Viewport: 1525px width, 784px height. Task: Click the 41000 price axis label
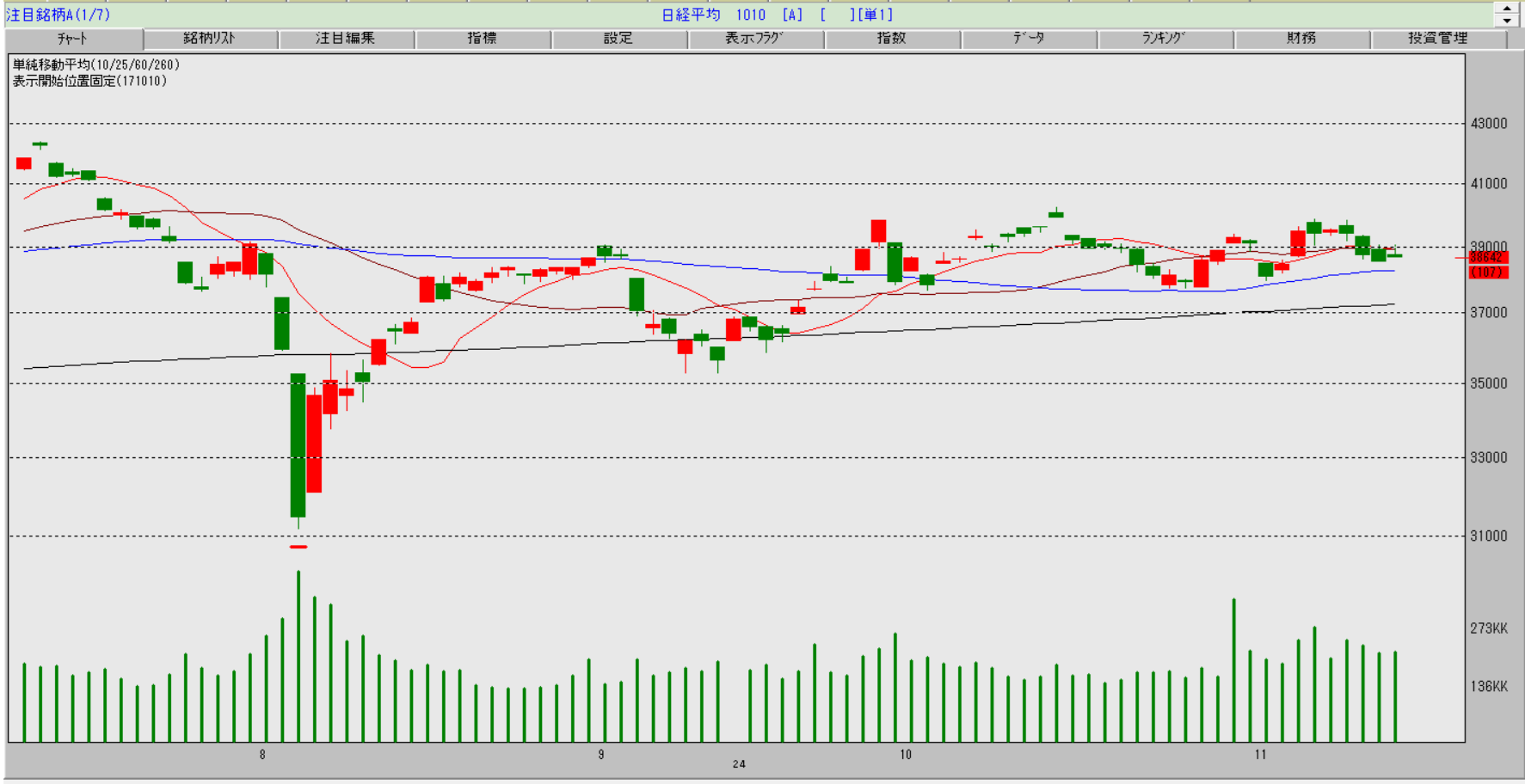click(x=1489, y=184)
